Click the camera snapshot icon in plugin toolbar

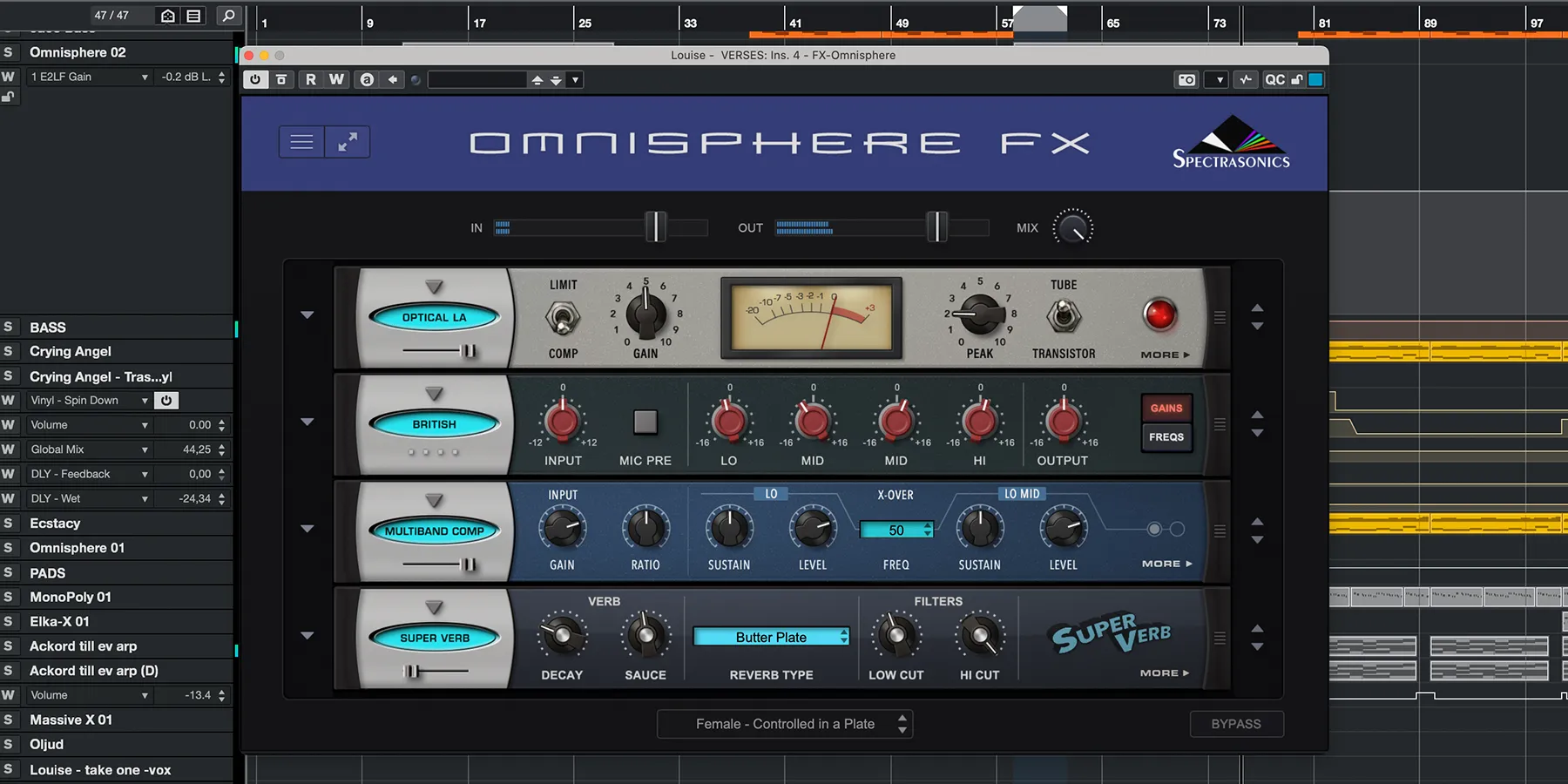point(1186,80)
